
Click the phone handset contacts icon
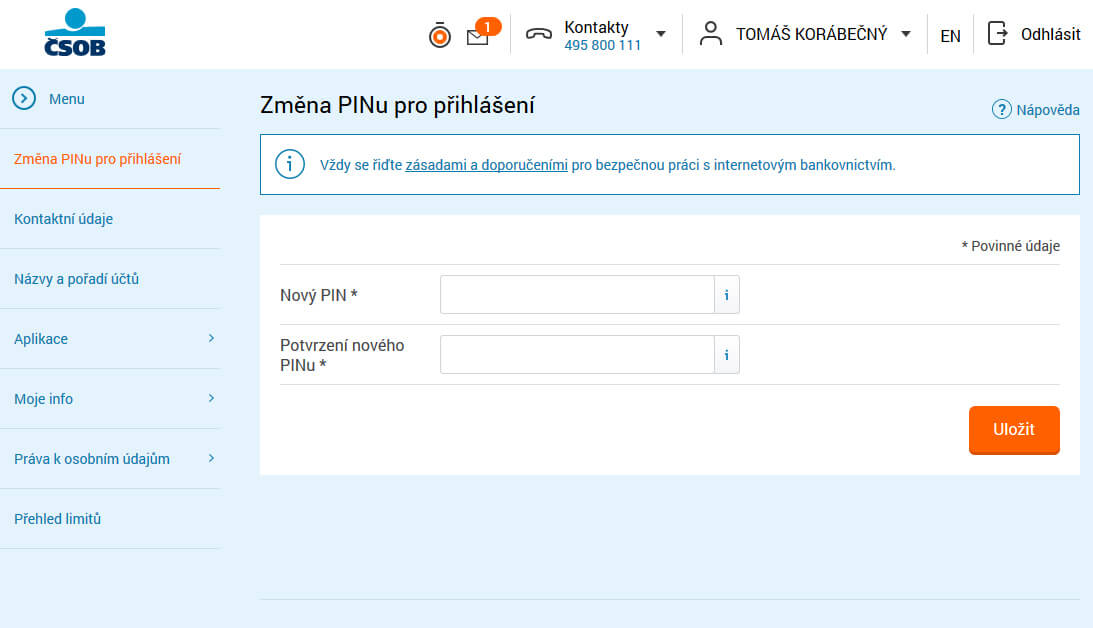click(539, 34)
